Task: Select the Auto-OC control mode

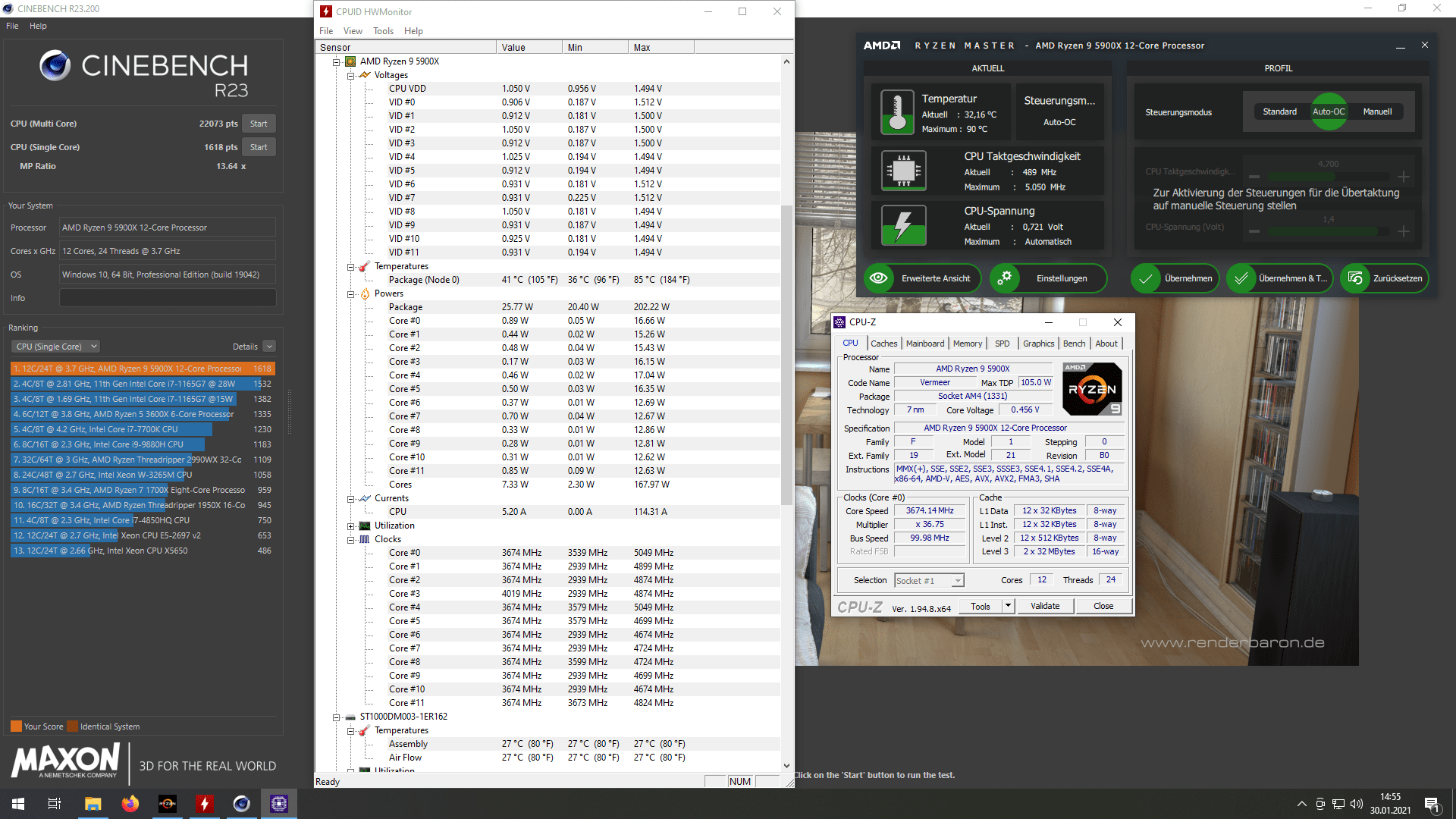Action: (x=1329, y=111)
